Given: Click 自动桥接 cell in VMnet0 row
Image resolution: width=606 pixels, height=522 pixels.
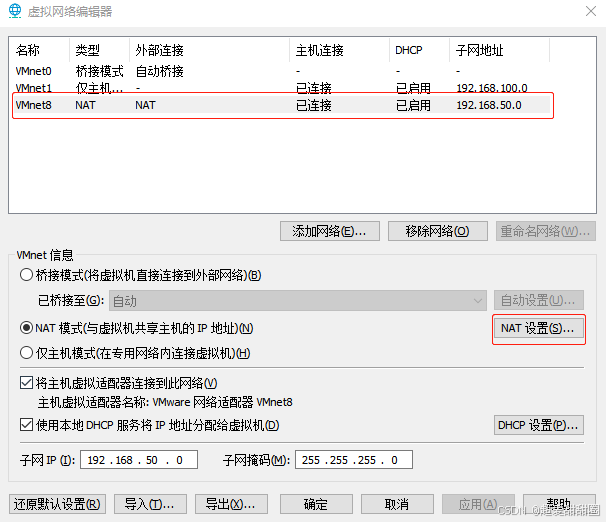Looking at the screenshot, I should (160, 71).
